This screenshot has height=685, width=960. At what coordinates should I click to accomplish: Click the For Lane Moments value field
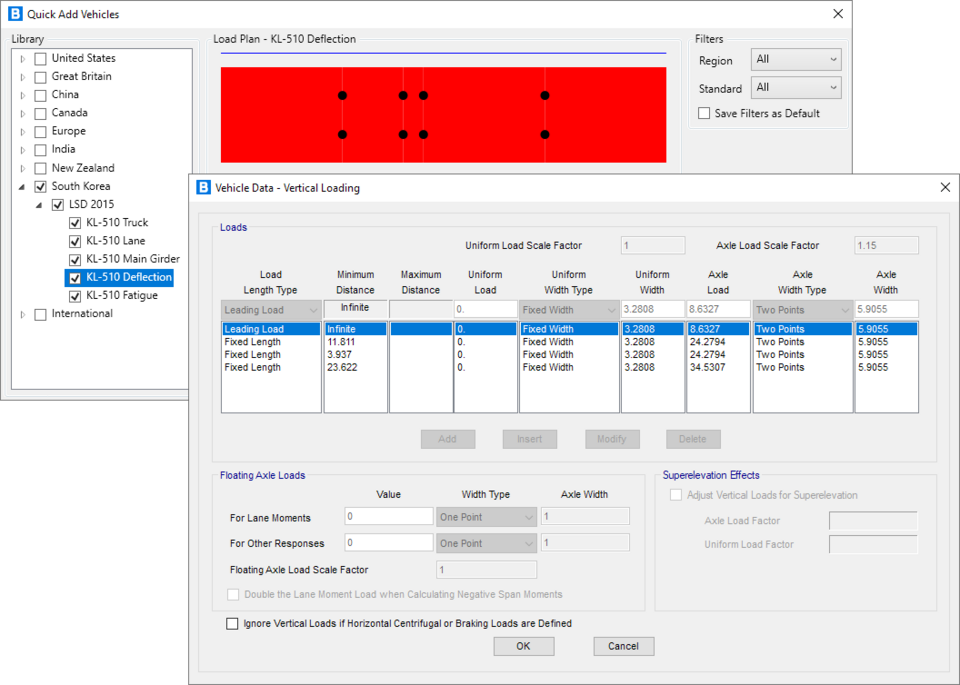388,517
